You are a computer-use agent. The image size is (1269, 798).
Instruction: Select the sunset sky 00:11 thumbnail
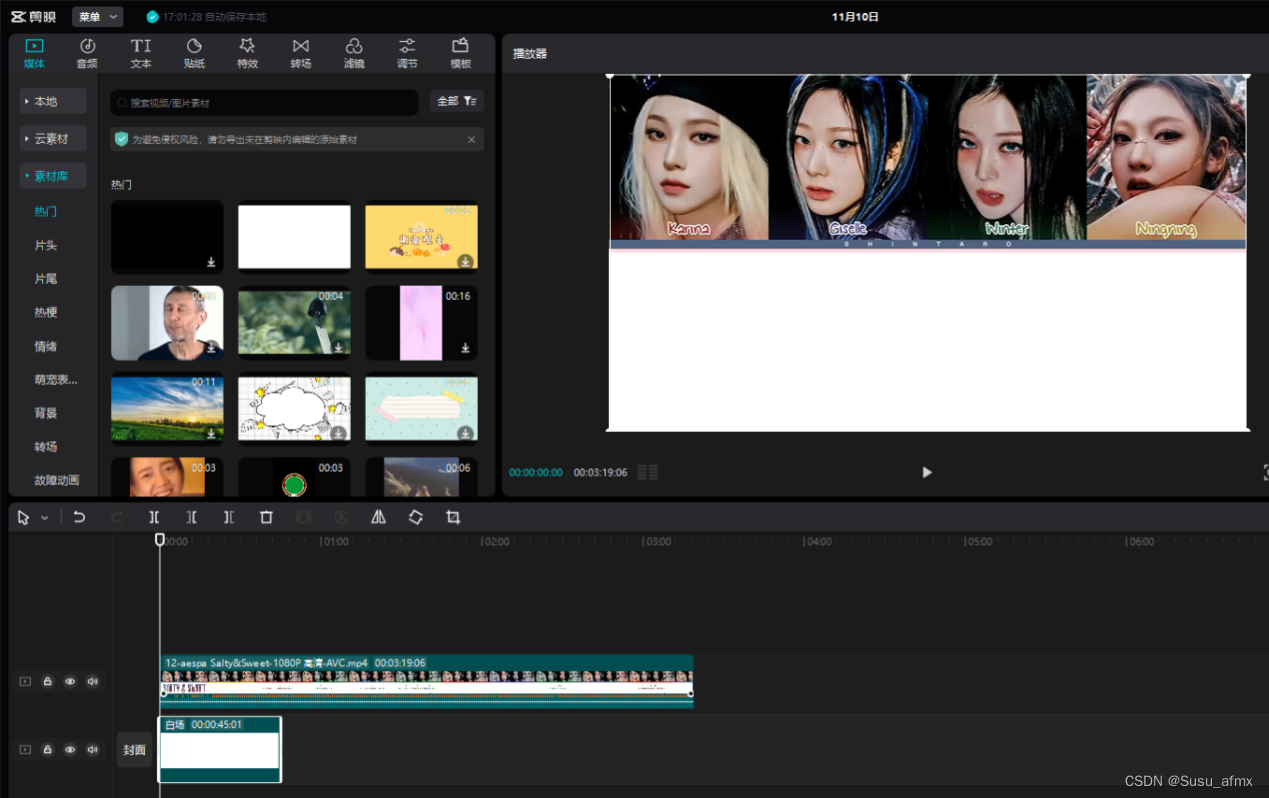pyautogui.click(x=167, y=407)
